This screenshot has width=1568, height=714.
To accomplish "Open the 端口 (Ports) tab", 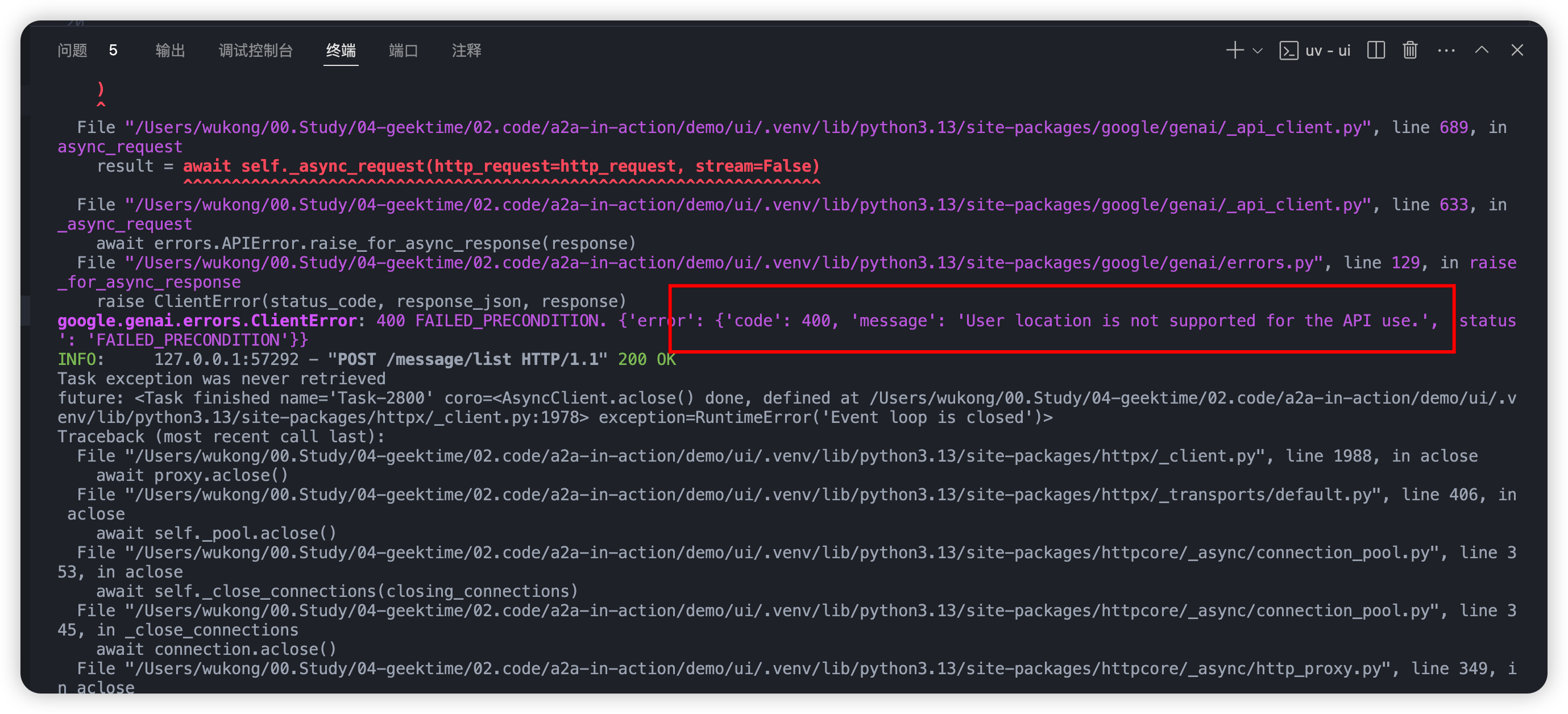I will 403,51.
